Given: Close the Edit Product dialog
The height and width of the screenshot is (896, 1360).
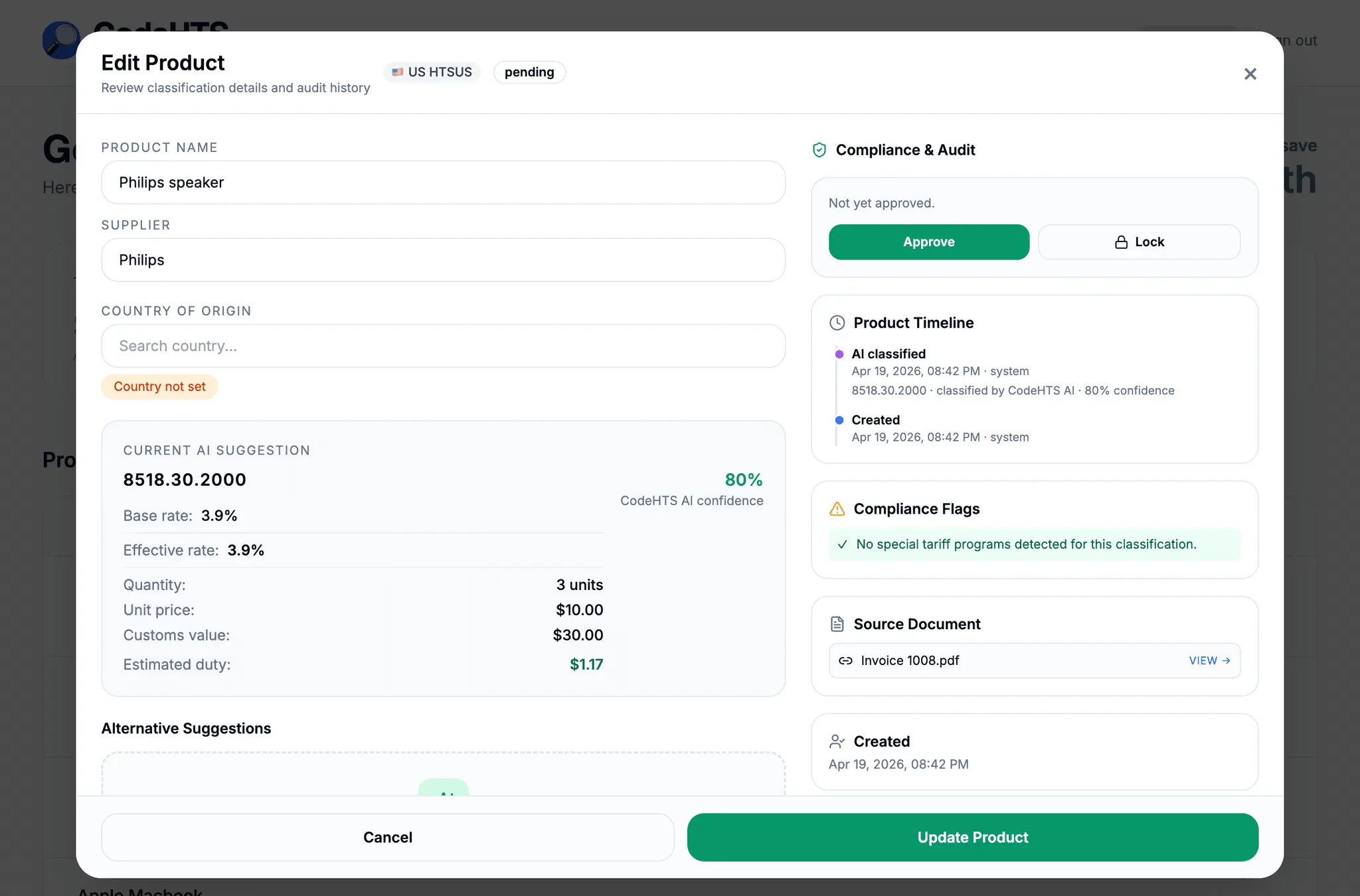Looking at the screenshot, I should (x=1250, y=74).
